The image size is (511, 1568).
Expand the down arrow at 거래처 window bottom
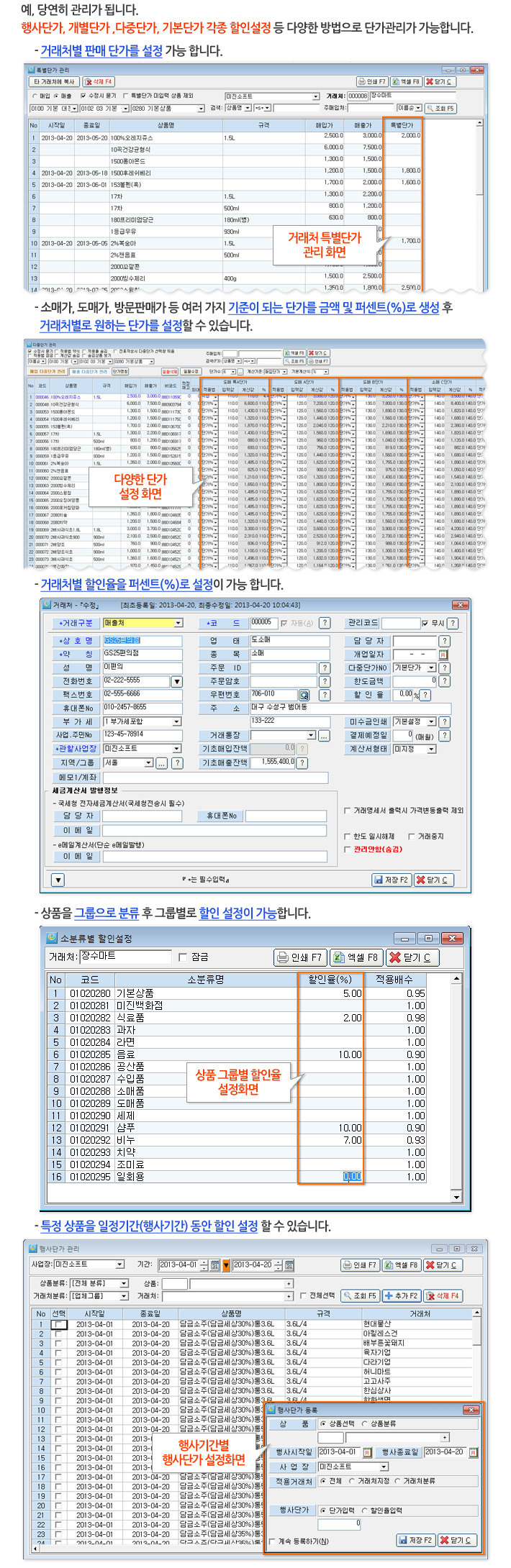coord(58,880)
